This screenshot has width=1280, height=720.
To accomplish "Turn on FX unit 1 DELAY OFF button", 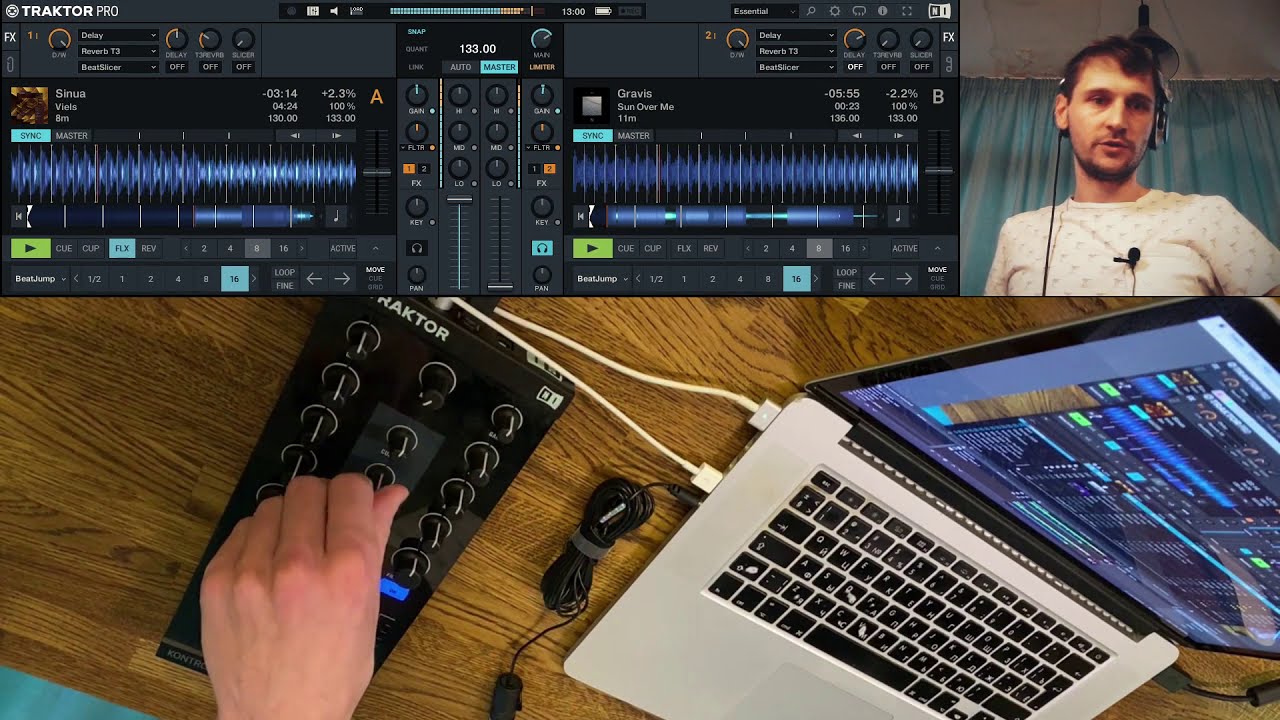I will (x=177, y=67).
